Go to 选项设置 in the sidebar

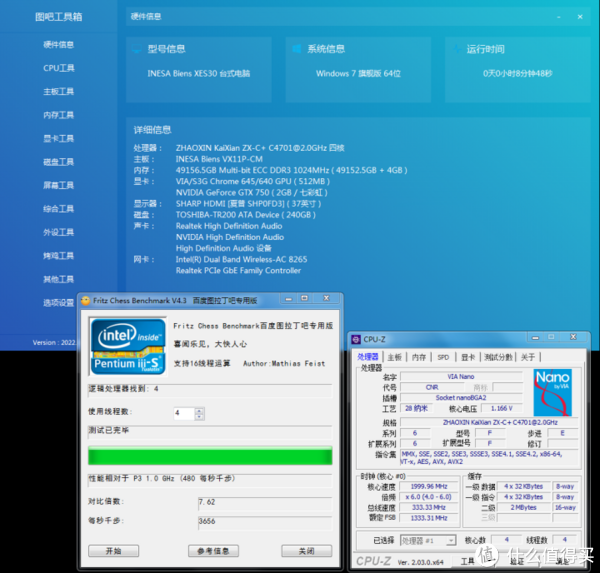(x=58, y=302)
